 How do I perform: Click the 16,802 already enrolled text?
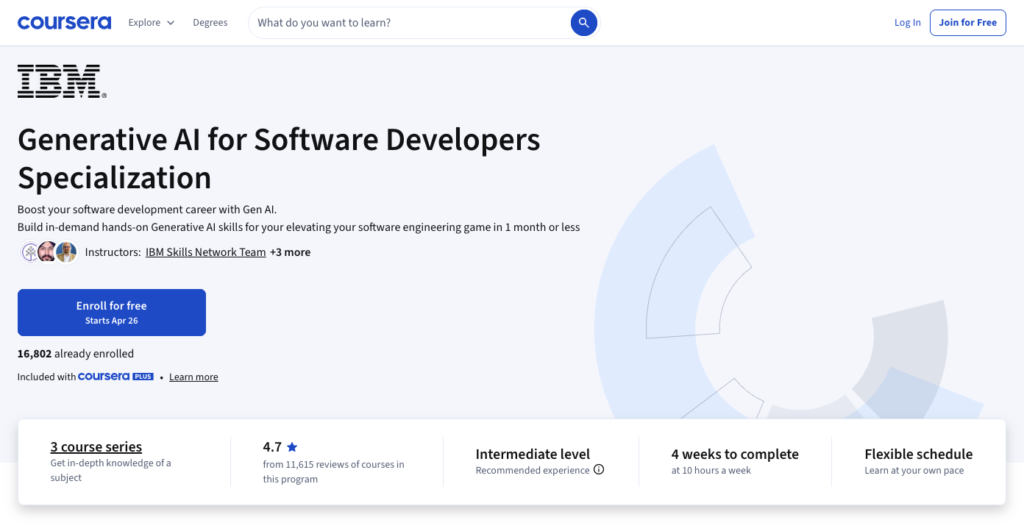(76, 354)
